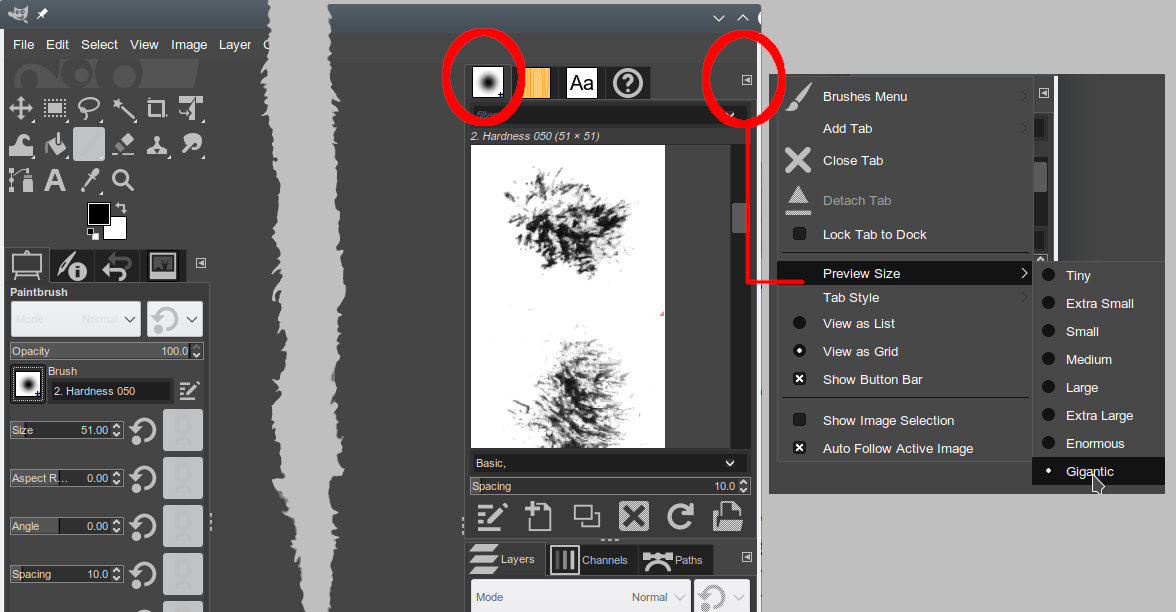Image resolution: width=1176 pixels, height=612 pixels.
Task: Select the Eraser tool
Action: pos(124,145)
